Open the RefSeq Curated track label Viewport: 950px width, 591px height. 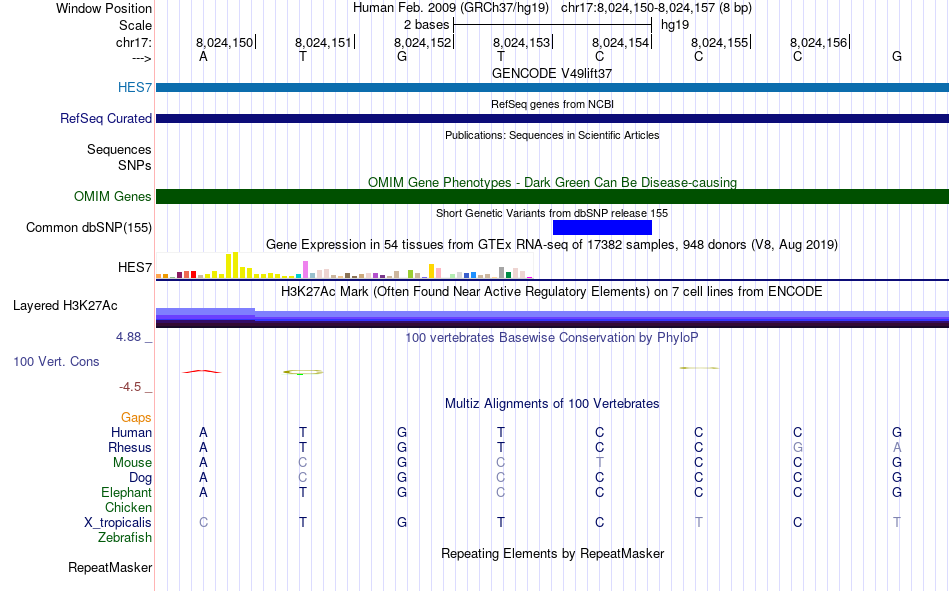pos(105,118)
